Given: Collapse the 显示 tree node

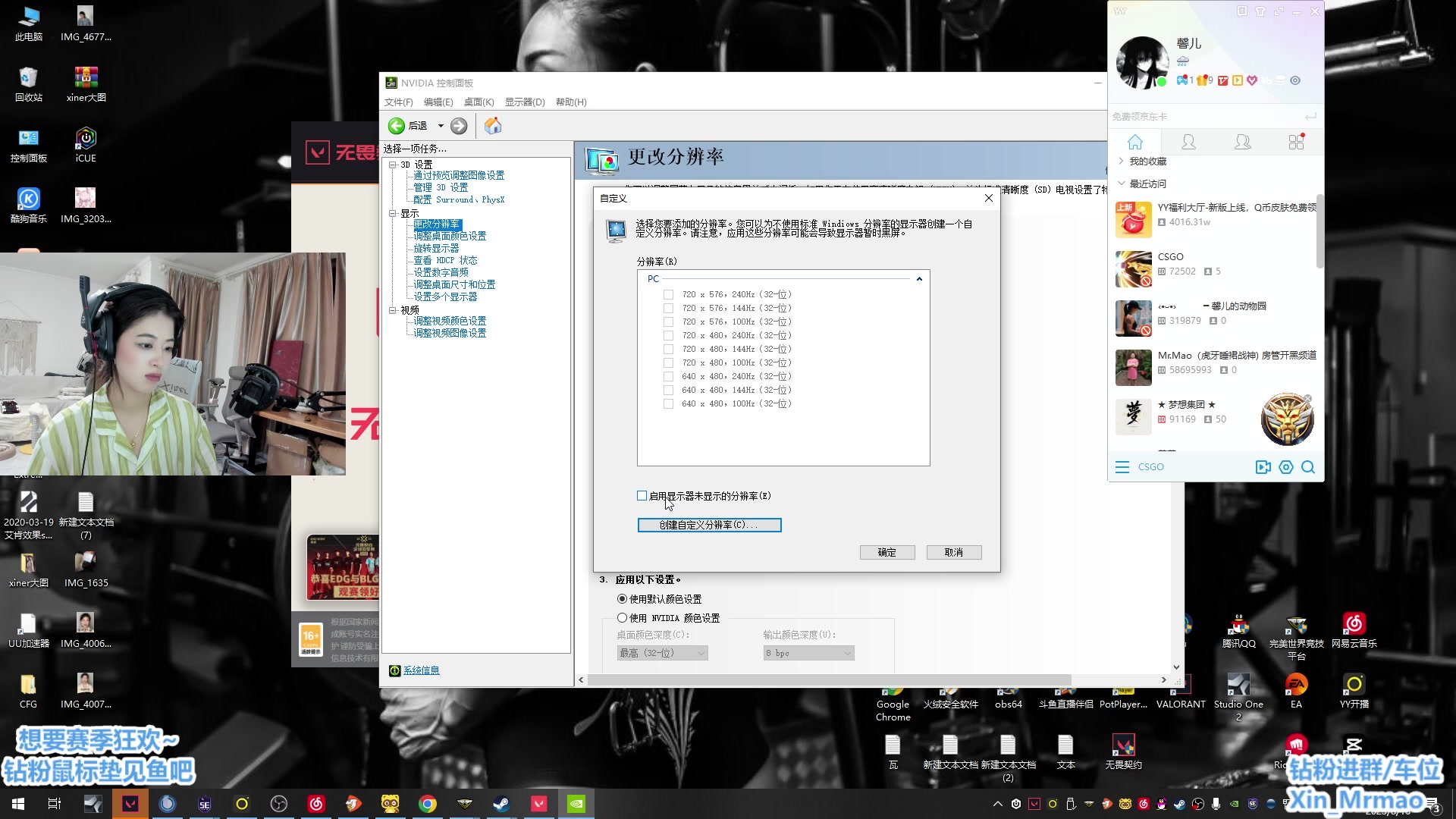Looking at the screenshot, I should tap(393, 214).
